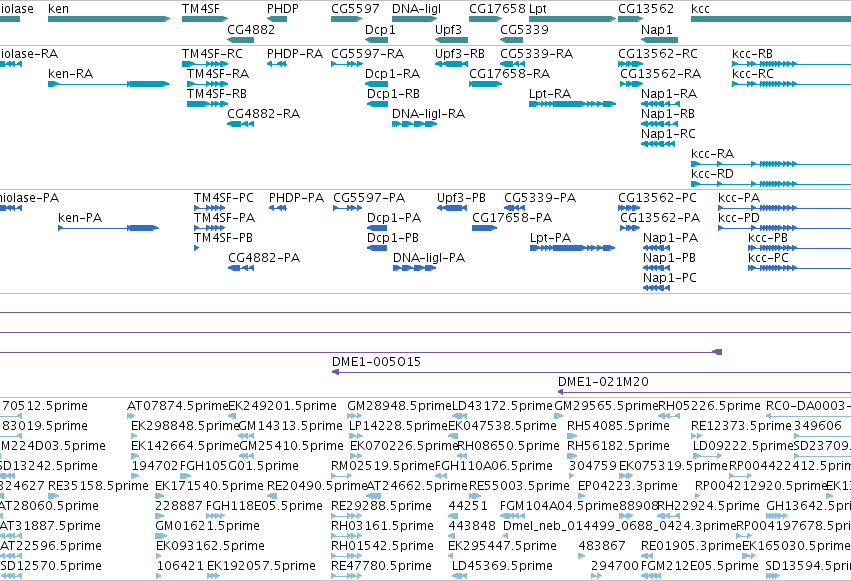Select the Nap1 gene label
This screenshot has width=851, height=581.
(x=657, y=30)
